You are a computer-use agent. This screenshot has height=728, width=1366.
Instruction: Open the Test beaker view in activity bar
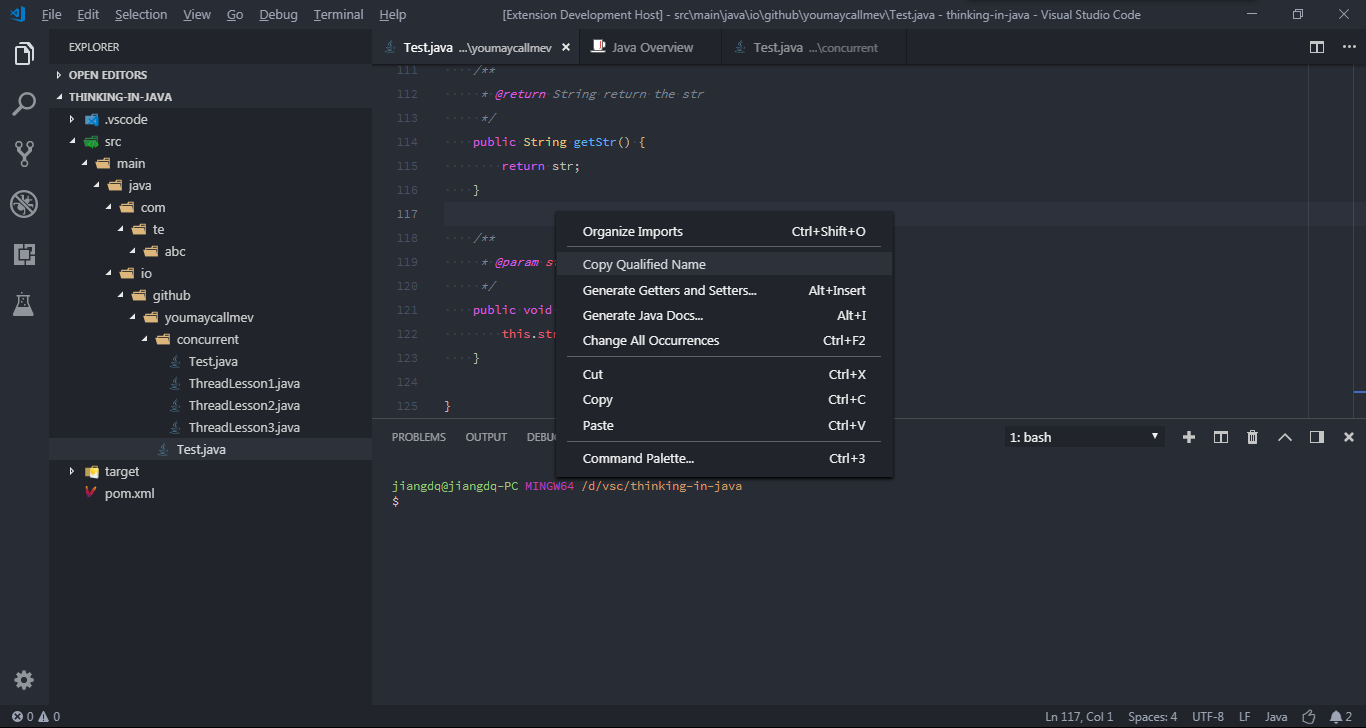[24, 304]
